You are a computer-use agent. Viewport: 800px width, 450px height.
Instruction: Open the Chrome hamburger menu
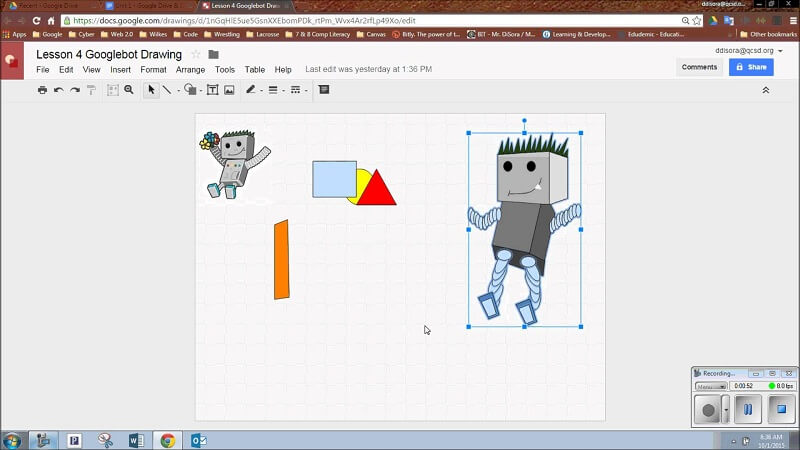[x=793, y=20]
